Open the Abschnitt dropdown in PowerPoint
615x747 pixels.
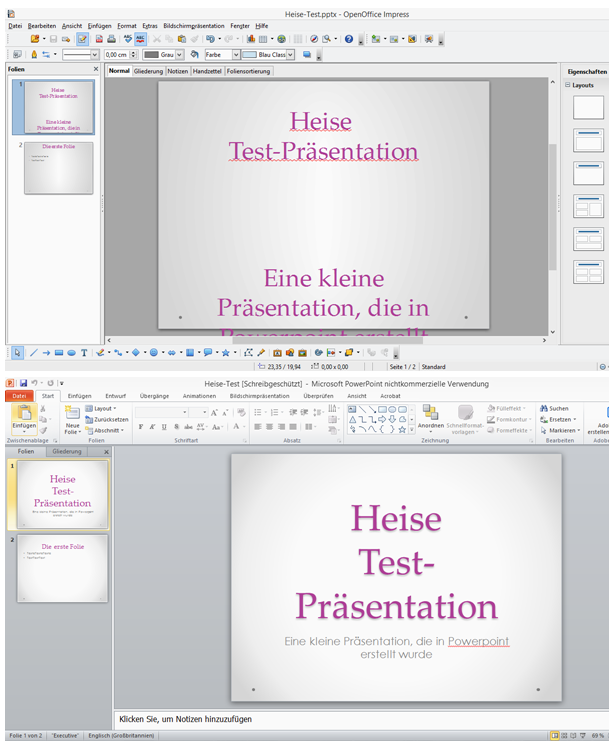tap(105, 430)
